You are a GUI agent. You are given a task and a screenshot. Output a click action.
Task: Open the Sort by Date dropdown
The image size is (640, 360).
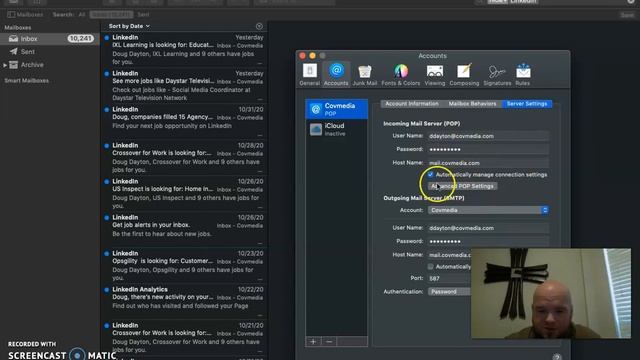(x=129, y=26)
